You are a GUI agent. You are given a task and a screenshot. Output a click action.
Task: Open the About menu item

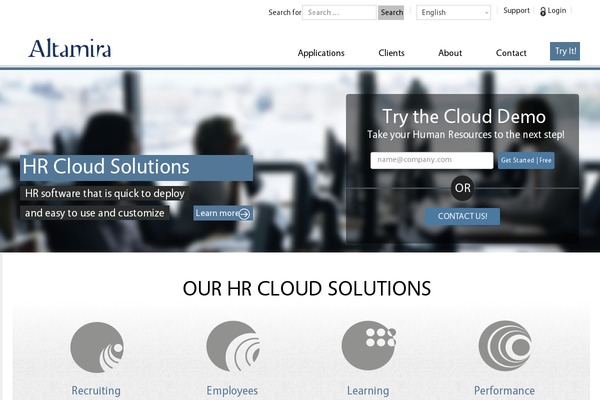tap(450, 53)
